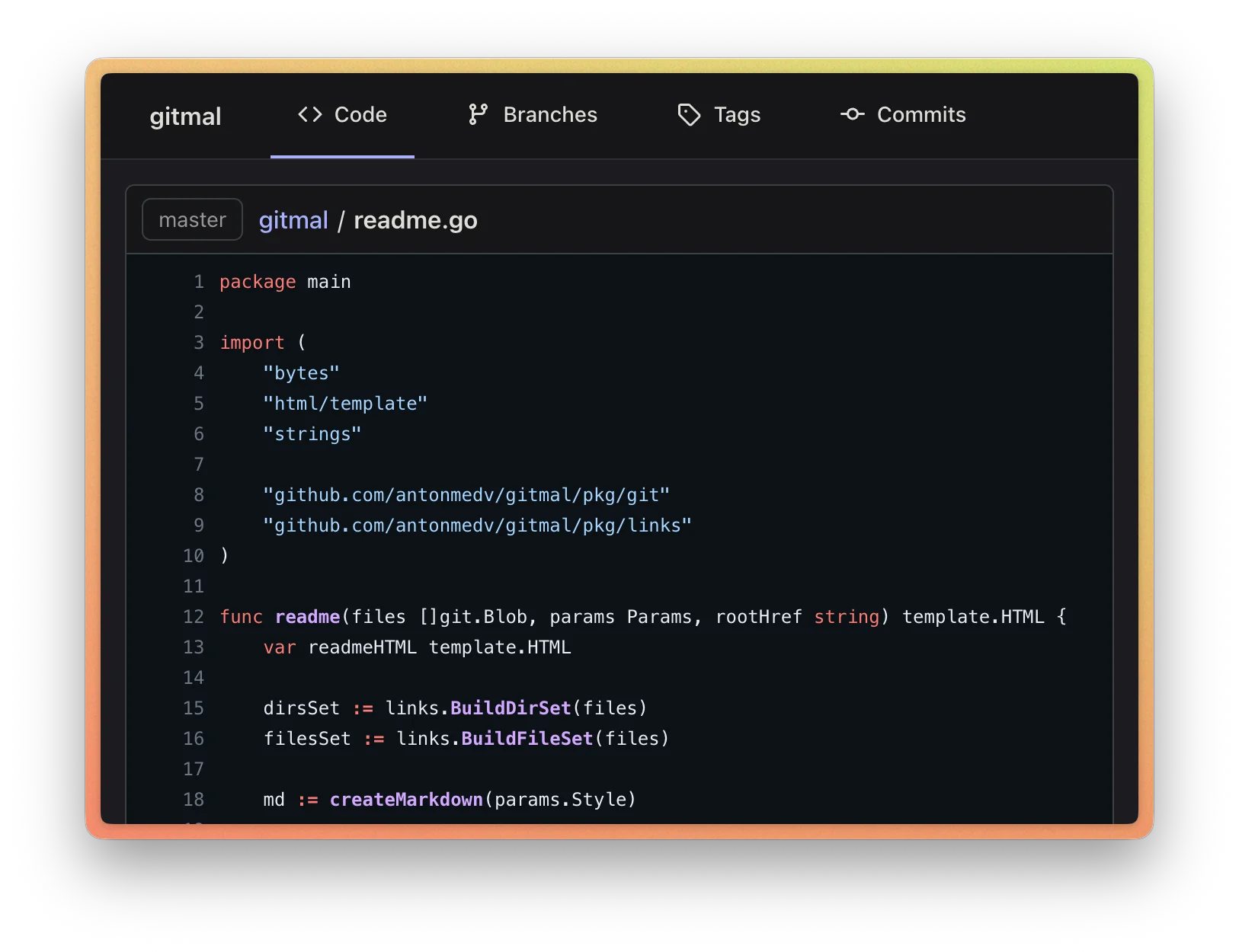Click the readme.go file name in breadcrumb
1239x952 pixels.
(x=415, y=220)
